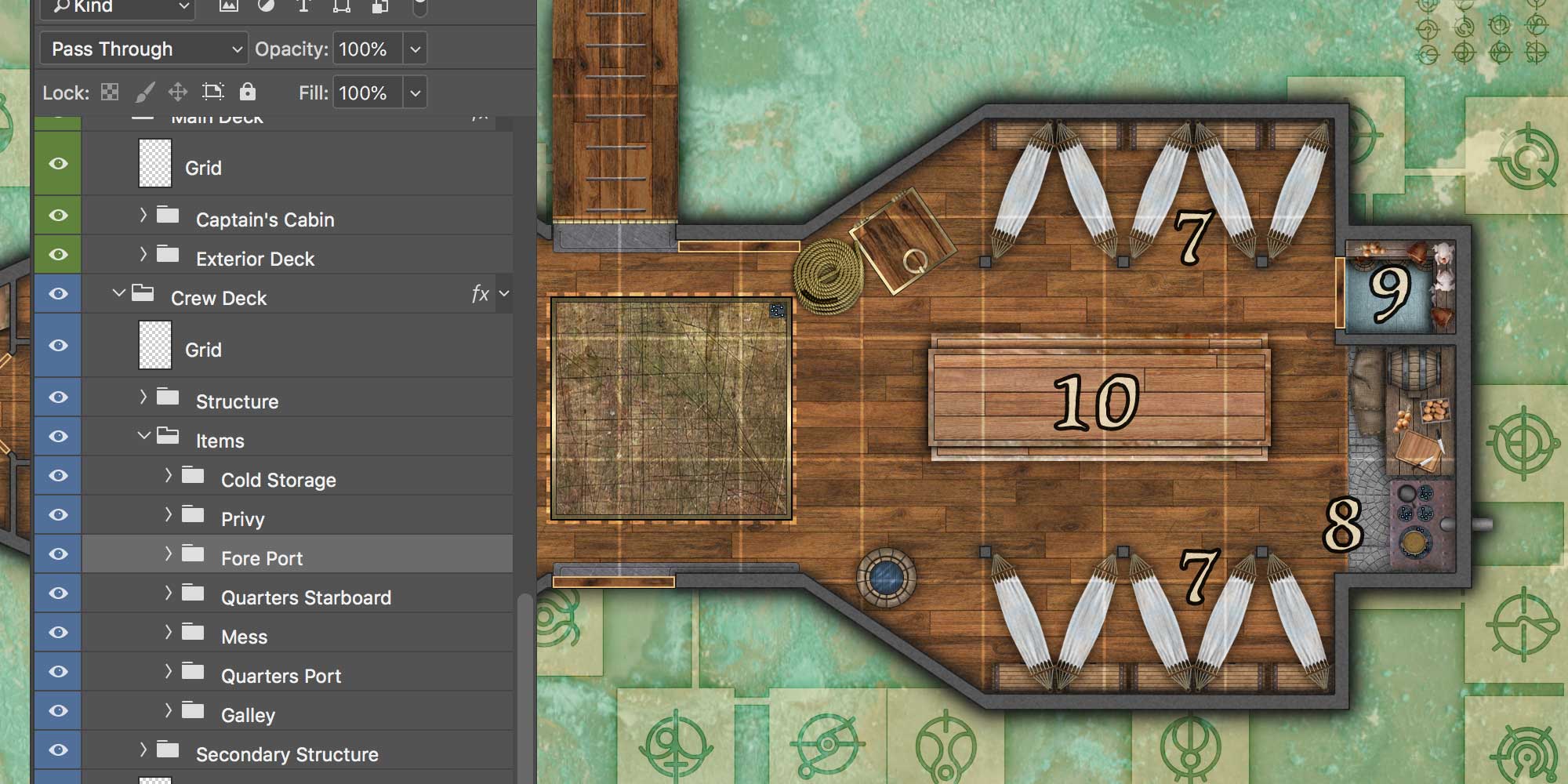Image resolution: width=1568 pixels, height=784 pixels.
Task: Select the Privy layer name
Action: point(243,519)
